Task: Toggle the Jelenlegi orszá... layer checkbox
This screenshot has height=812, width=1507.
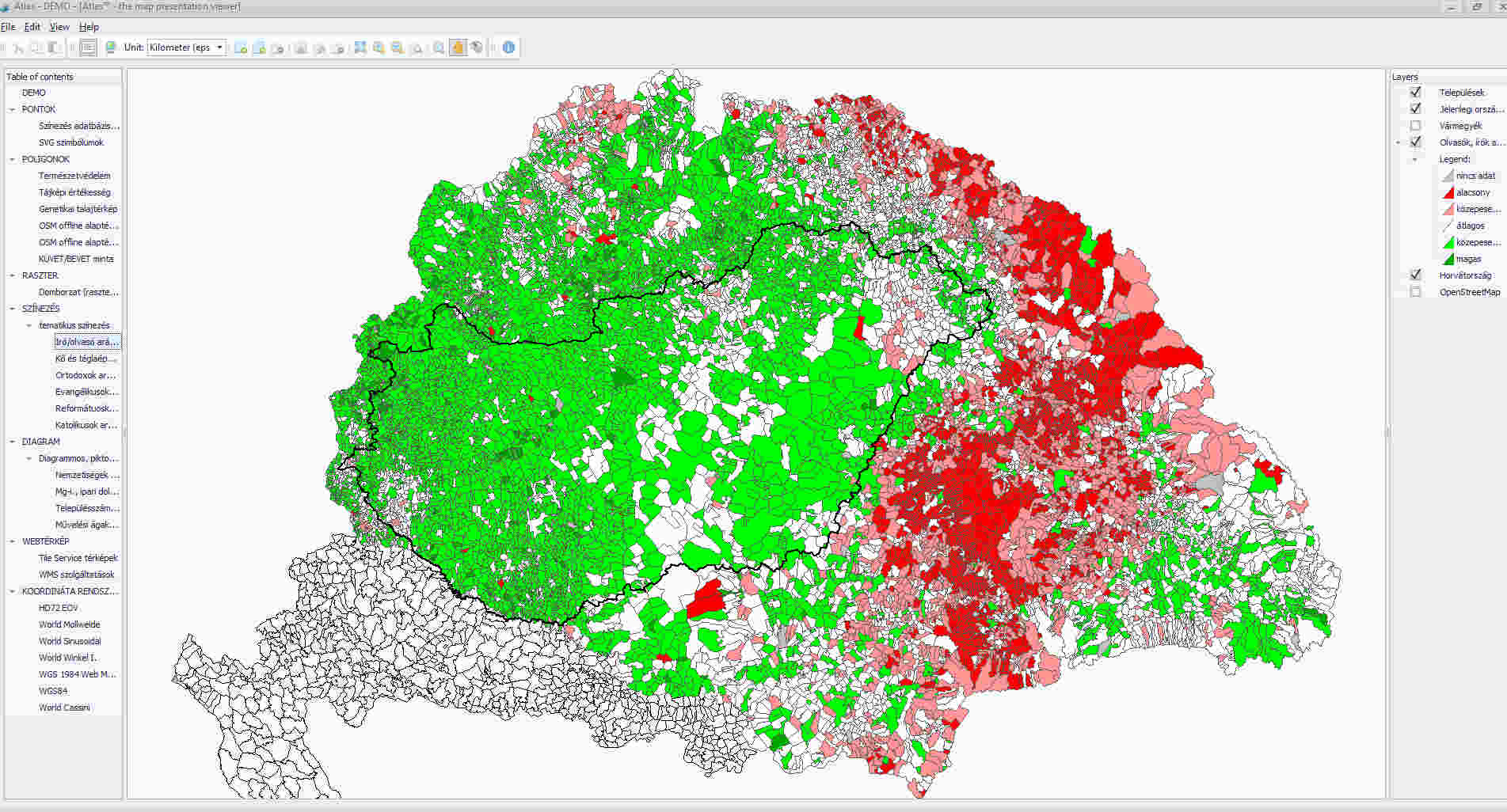Action: click(1415, 109)
